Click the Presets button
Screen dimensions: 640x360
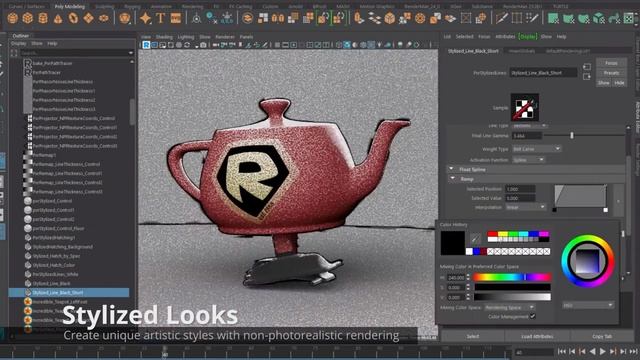611,73
